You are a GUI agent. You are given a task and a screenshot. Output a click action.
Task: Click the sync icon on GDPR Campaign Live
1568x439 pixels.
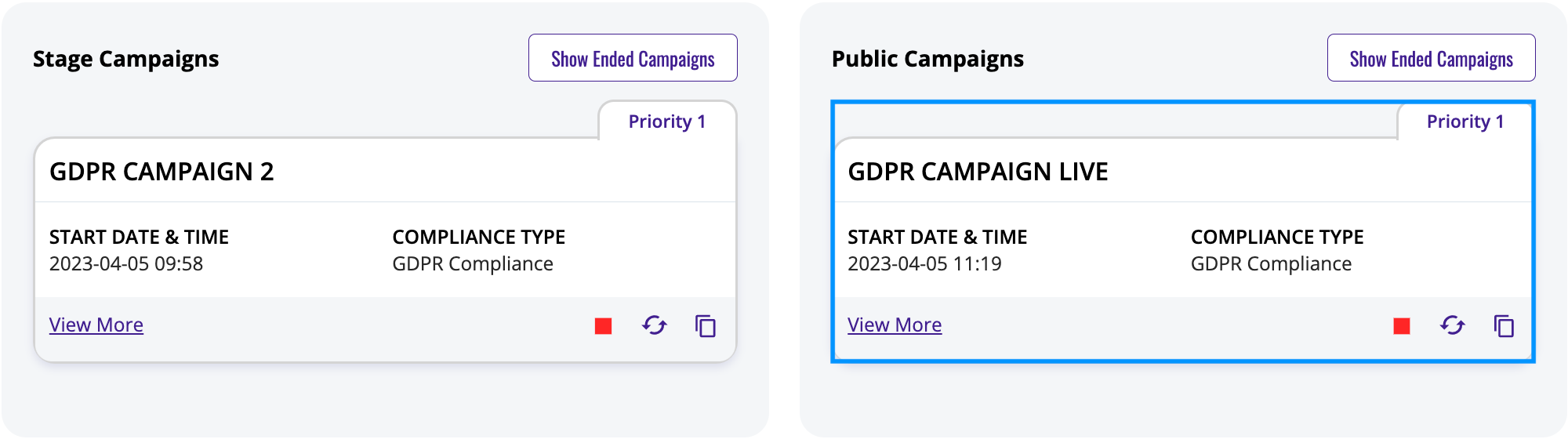[1453, 325]
